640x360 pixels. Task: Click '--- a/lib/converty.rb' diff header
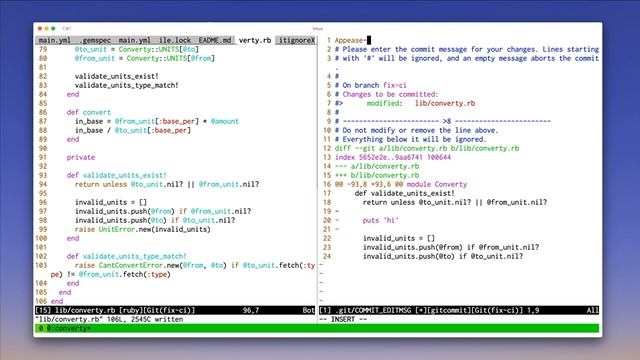pyautogui.click(x=377, y=166)
